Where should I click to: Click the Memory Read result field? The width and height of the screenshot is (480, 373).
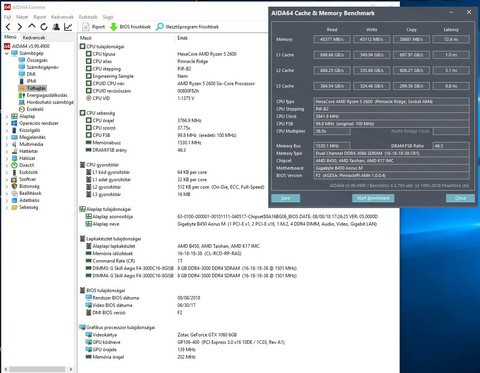332,39
